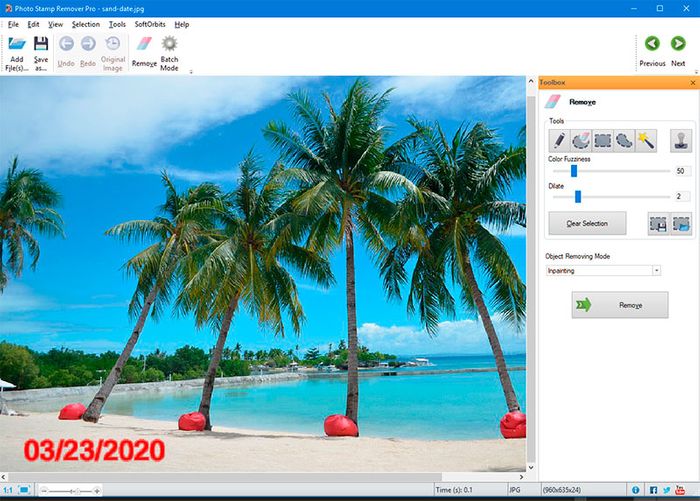Select the Free-form lasso selection tool
700x501 pixels.
(624, 140)
